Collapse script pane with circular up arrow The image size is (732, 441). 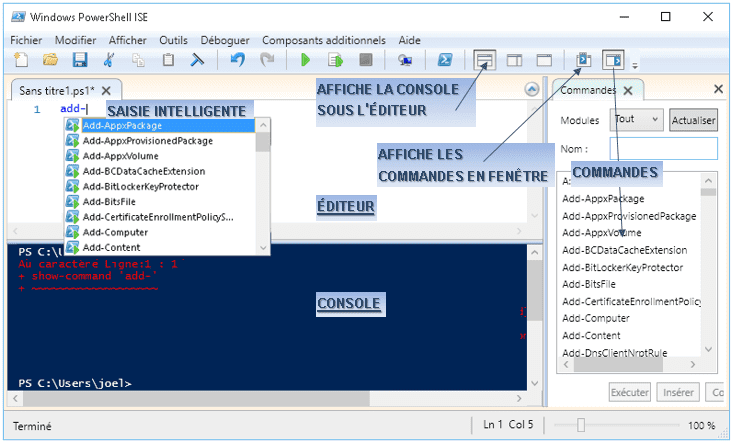click(532, 89)
